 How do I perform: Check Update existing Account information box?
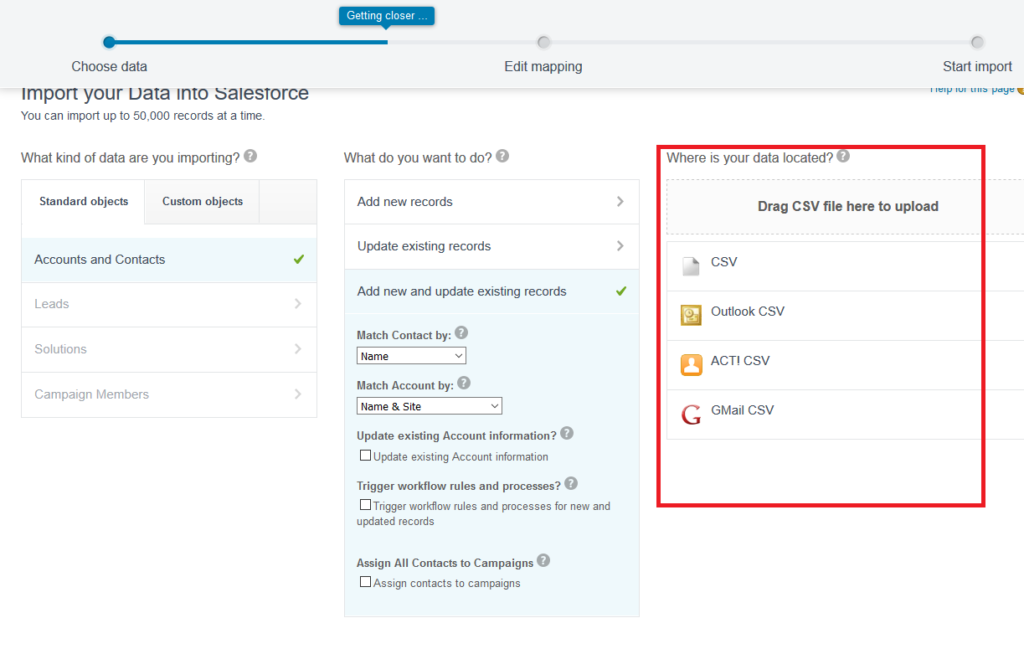[365, 455]
